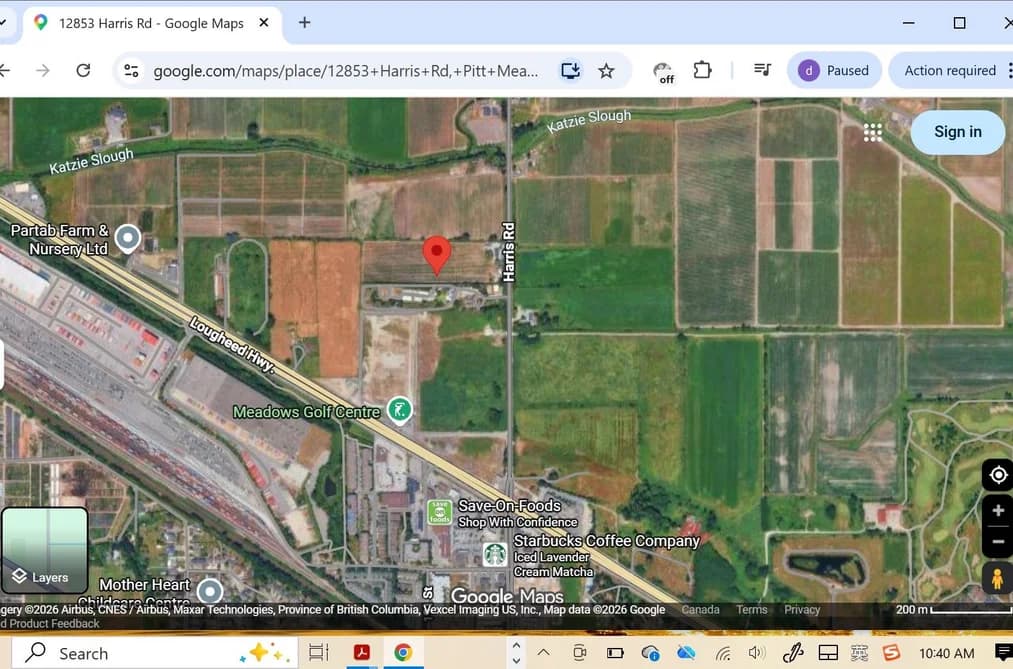Click the Show Your Location target icon
This screenshot has width=1013, height=669.
[x=997, y=475]
